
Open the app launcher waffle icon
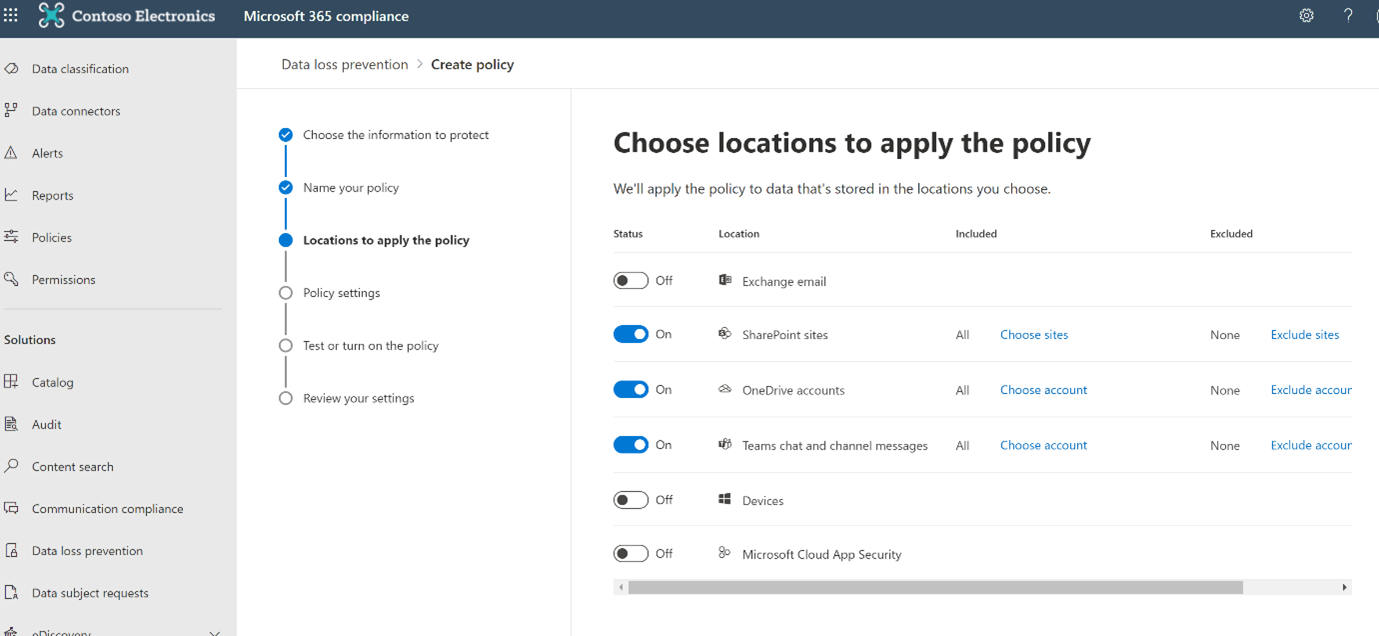pyautogui.click(x=11, y=16)
